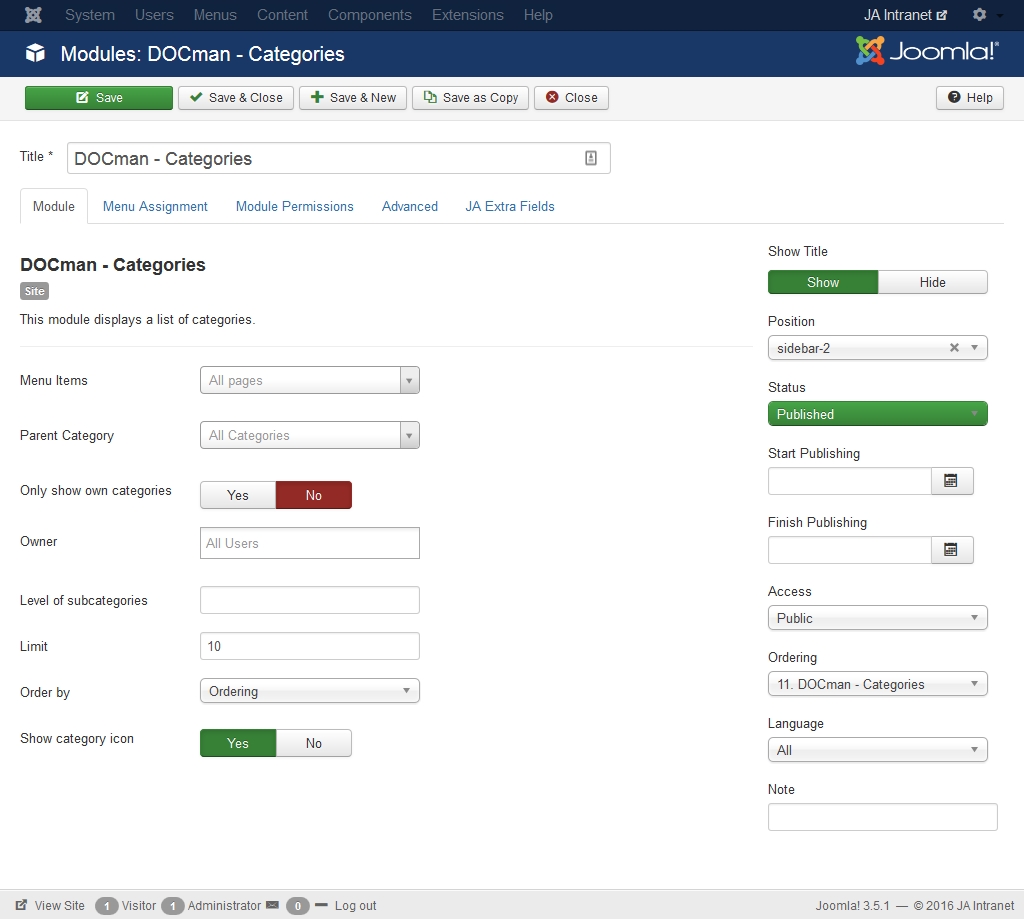Click the Administrator count badge in the footer
1024x919 pixels.
tap(172, 906)
